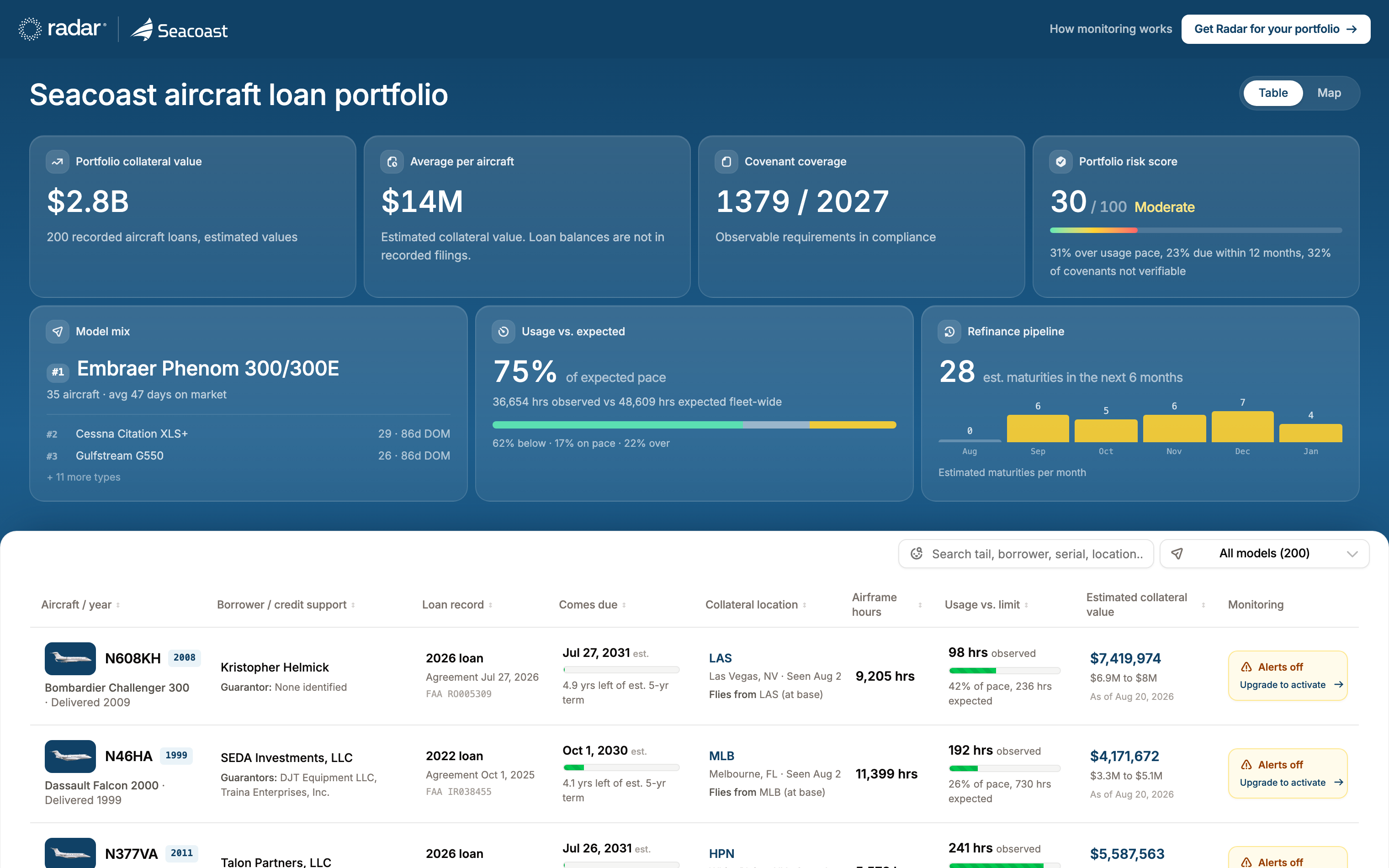Click the chevron on the models dropdown
Viewport: 1389px width, 868px height.
1352,554
